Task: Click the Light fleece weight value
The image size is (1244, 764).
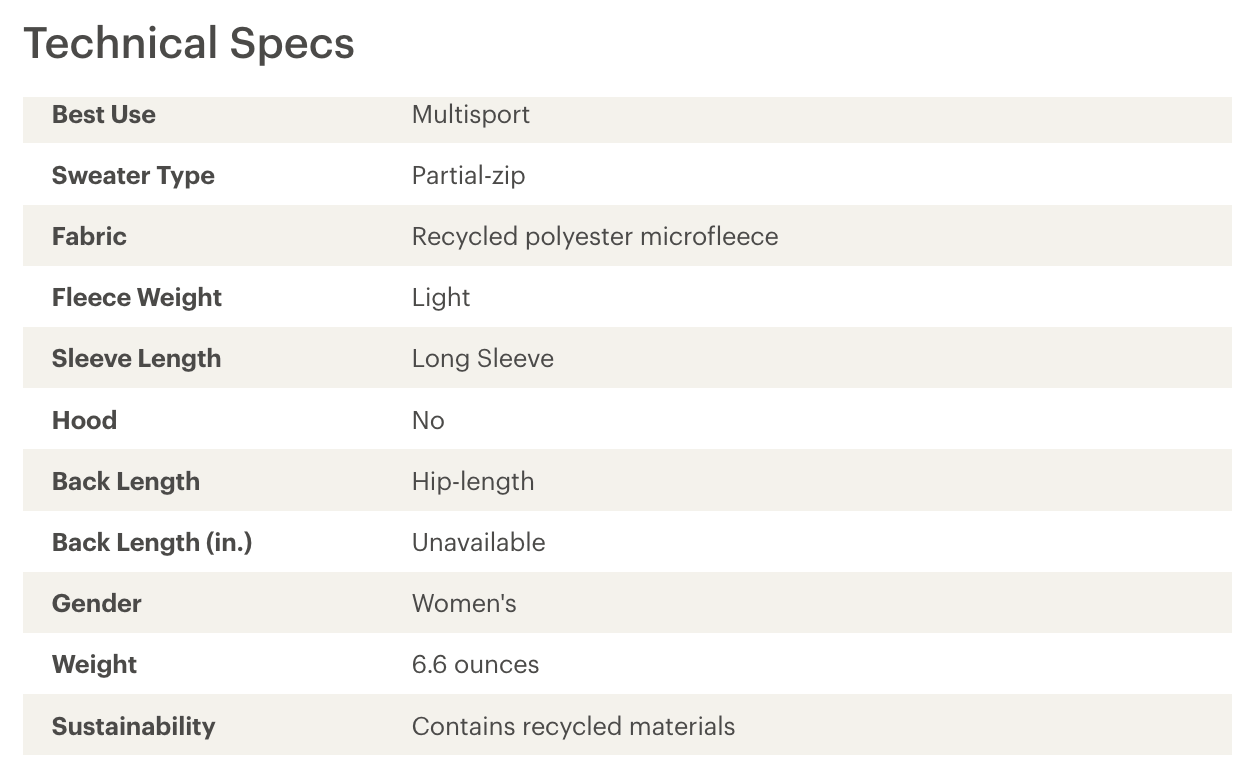Action: point(441,297)
